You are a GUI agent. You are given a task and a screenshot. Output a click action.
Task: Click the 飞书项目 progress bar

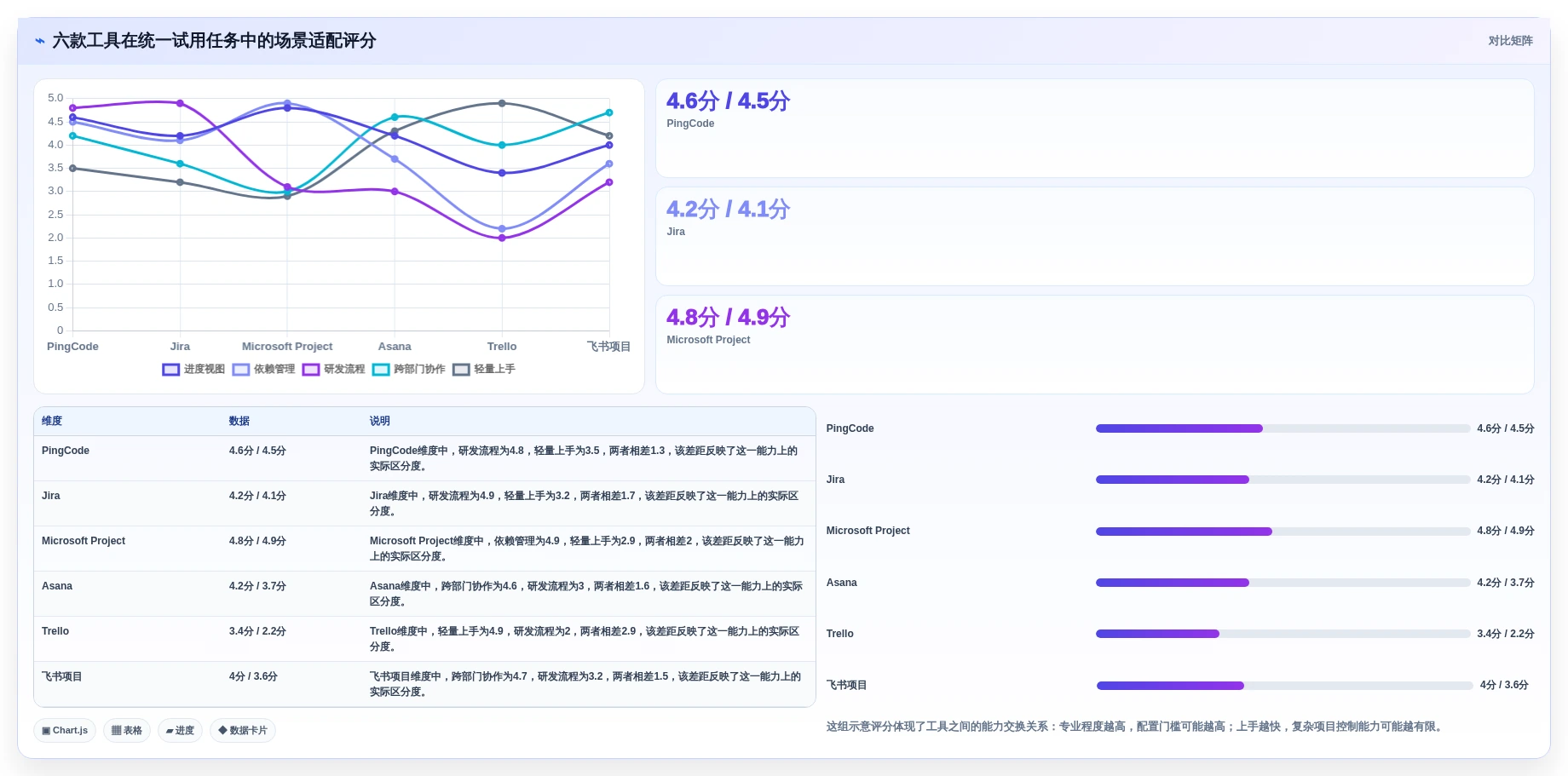[1284, 686]
